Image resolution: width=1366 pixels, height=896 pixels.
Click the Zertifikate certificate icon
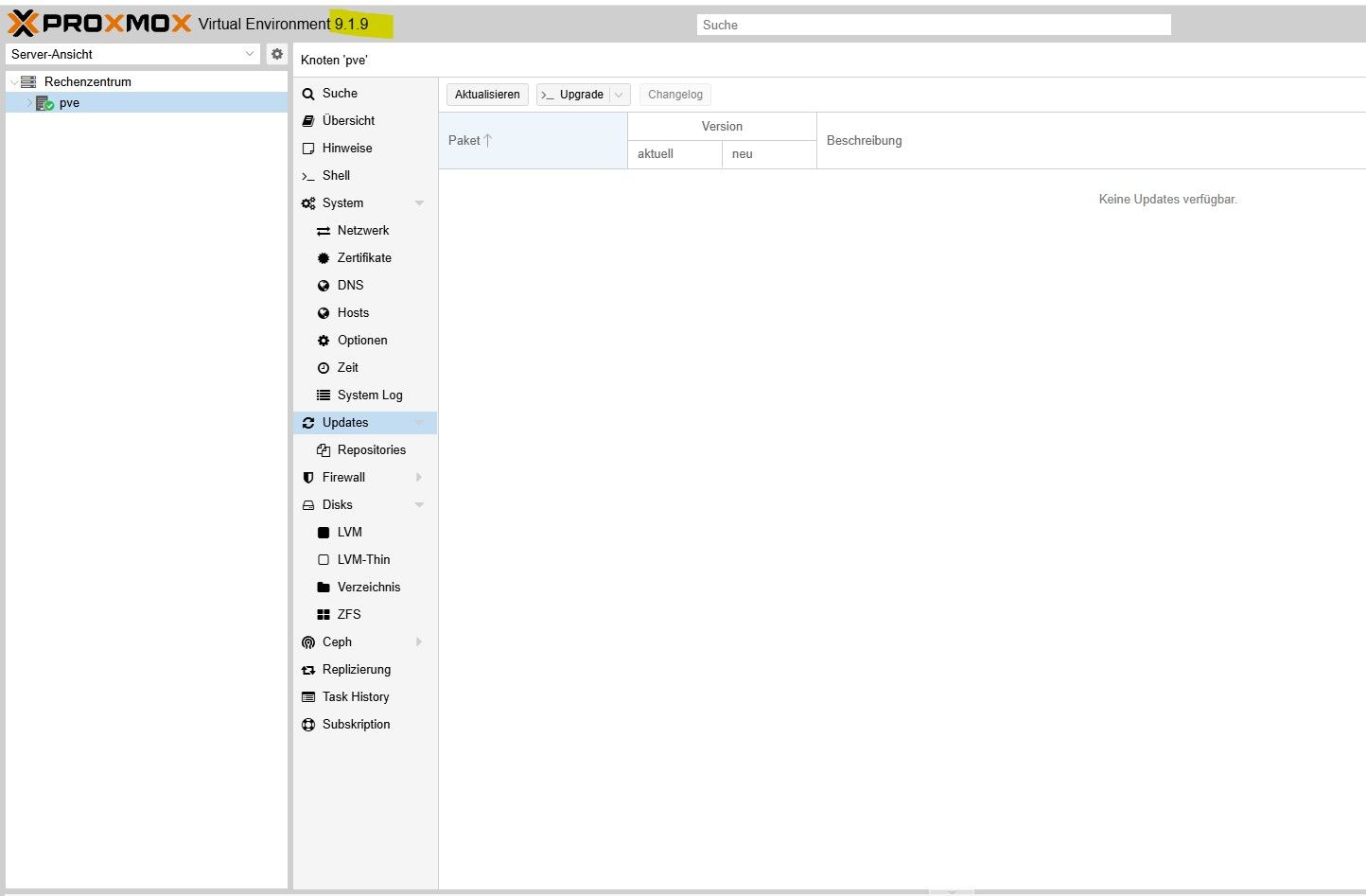pos(324,258)
